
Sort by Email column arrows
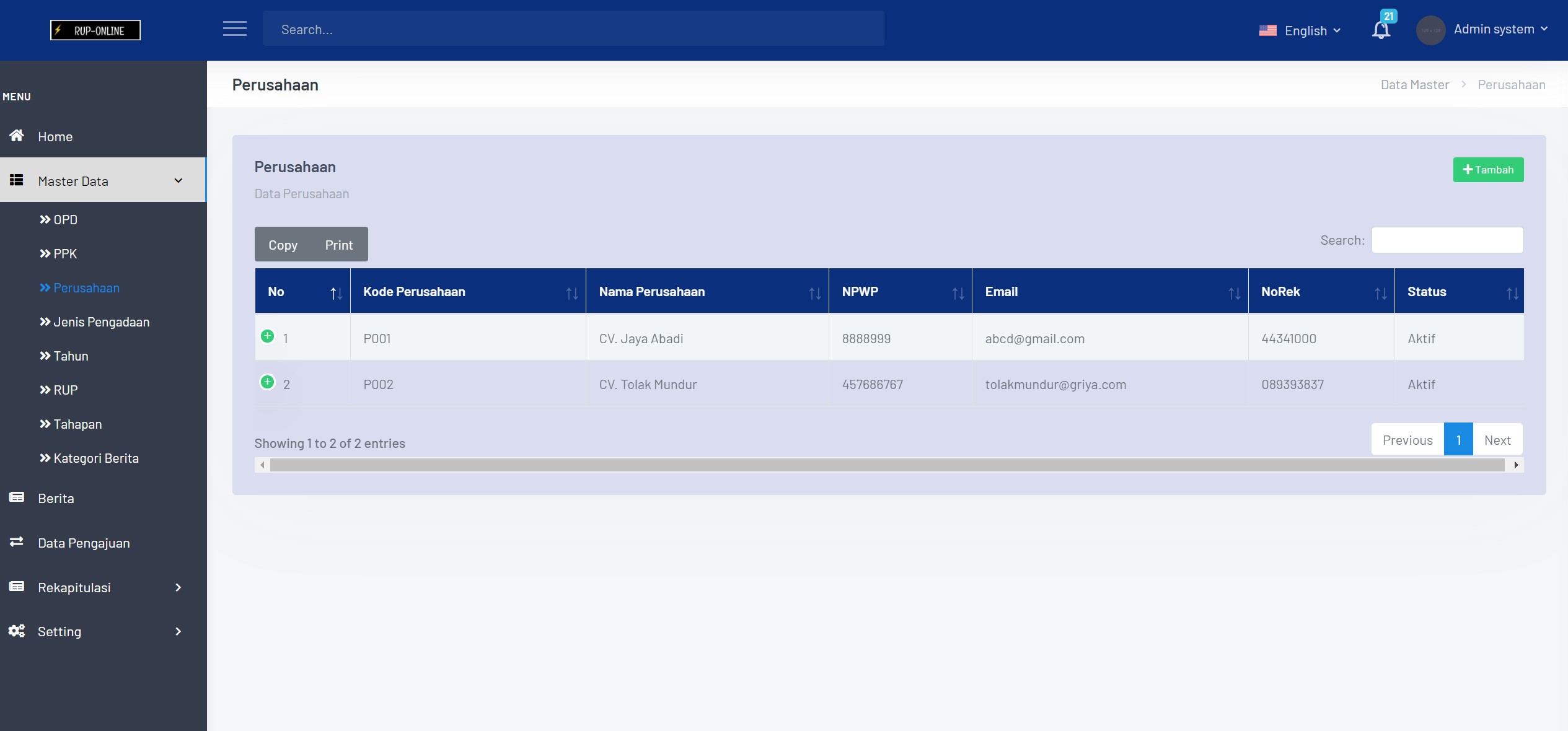[x=1235, y=294]
